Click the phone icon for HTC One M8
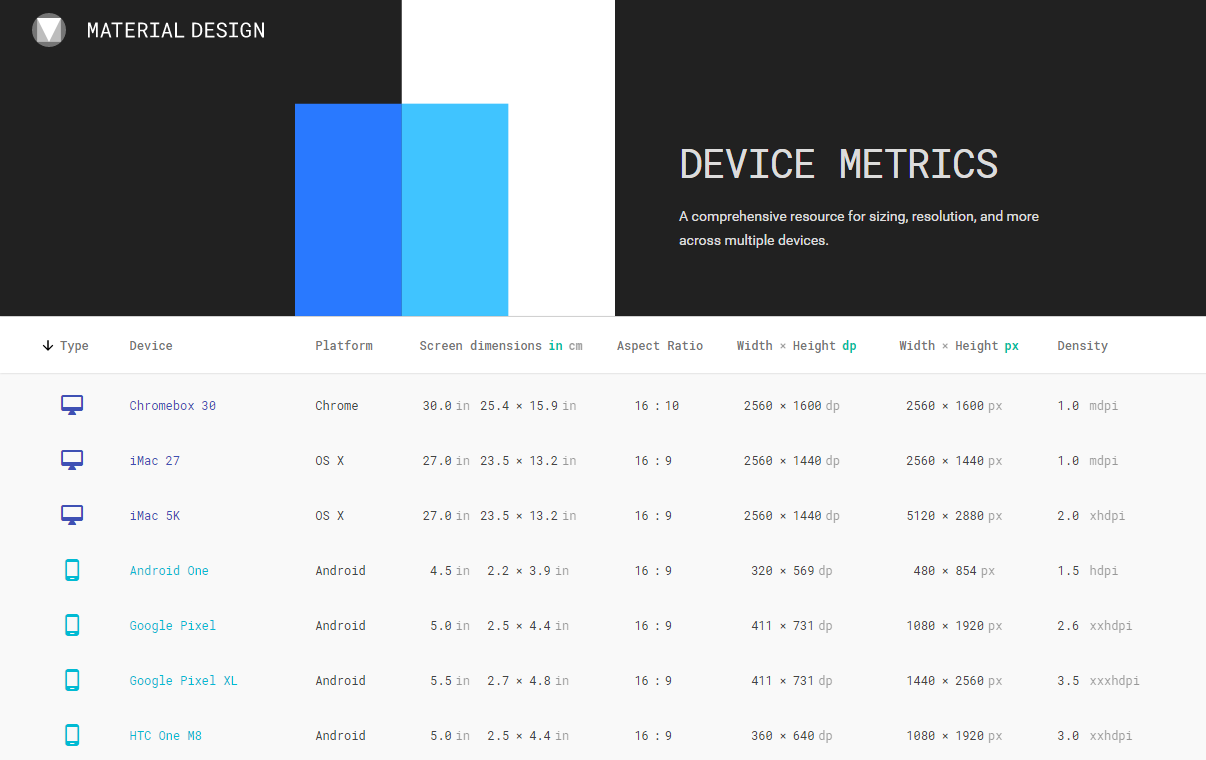The image size is (1206, 760). [72, 735]
